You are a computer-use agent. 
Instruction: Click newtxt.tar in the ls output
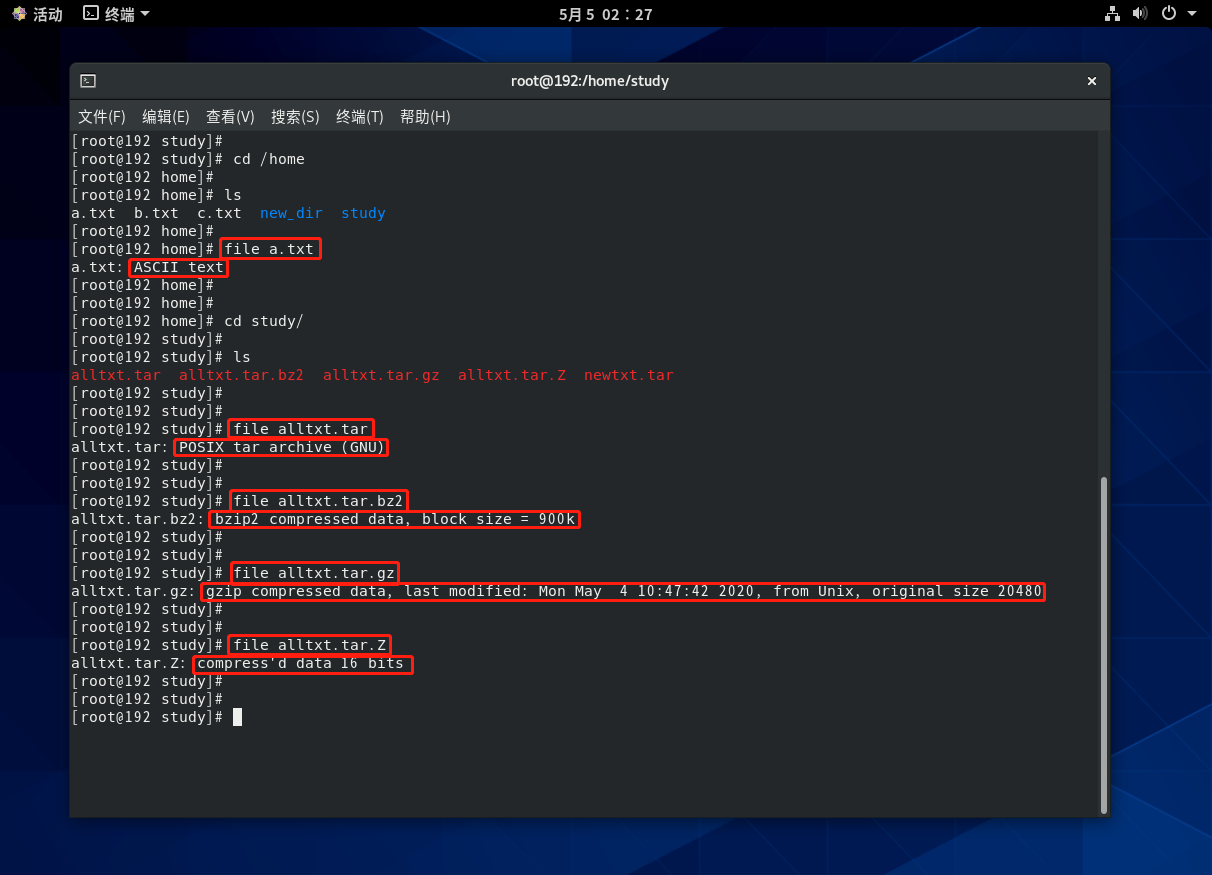click(x=629, y=375)
